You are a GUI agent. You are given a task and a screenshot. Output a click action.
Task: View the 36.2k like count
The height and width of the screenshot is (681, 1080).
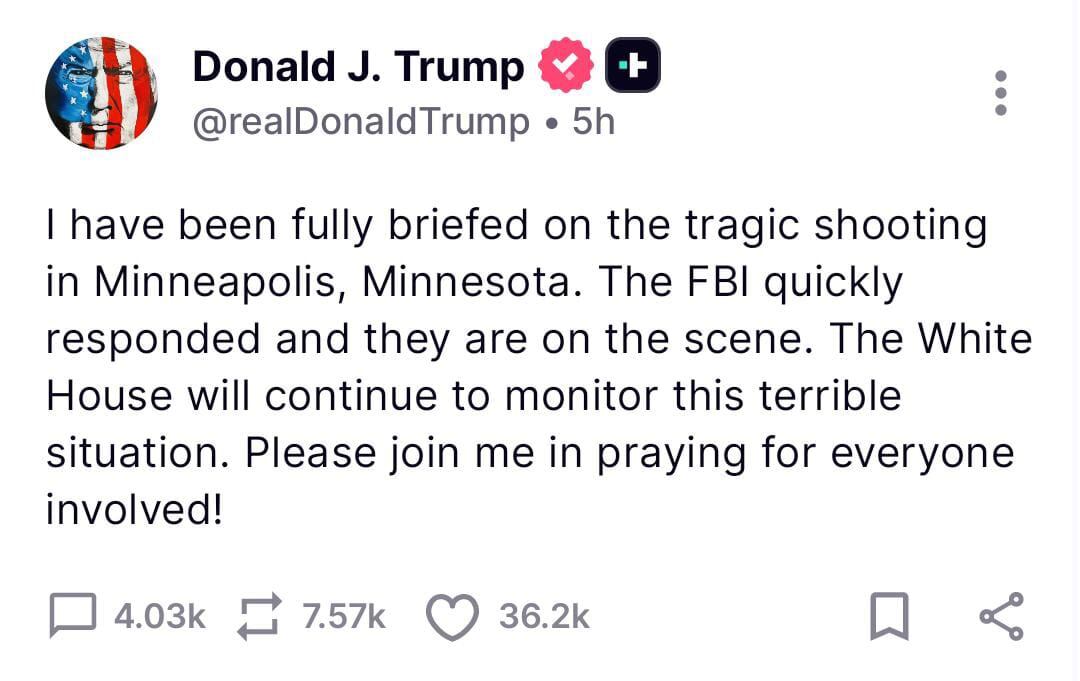pos(544,617)
